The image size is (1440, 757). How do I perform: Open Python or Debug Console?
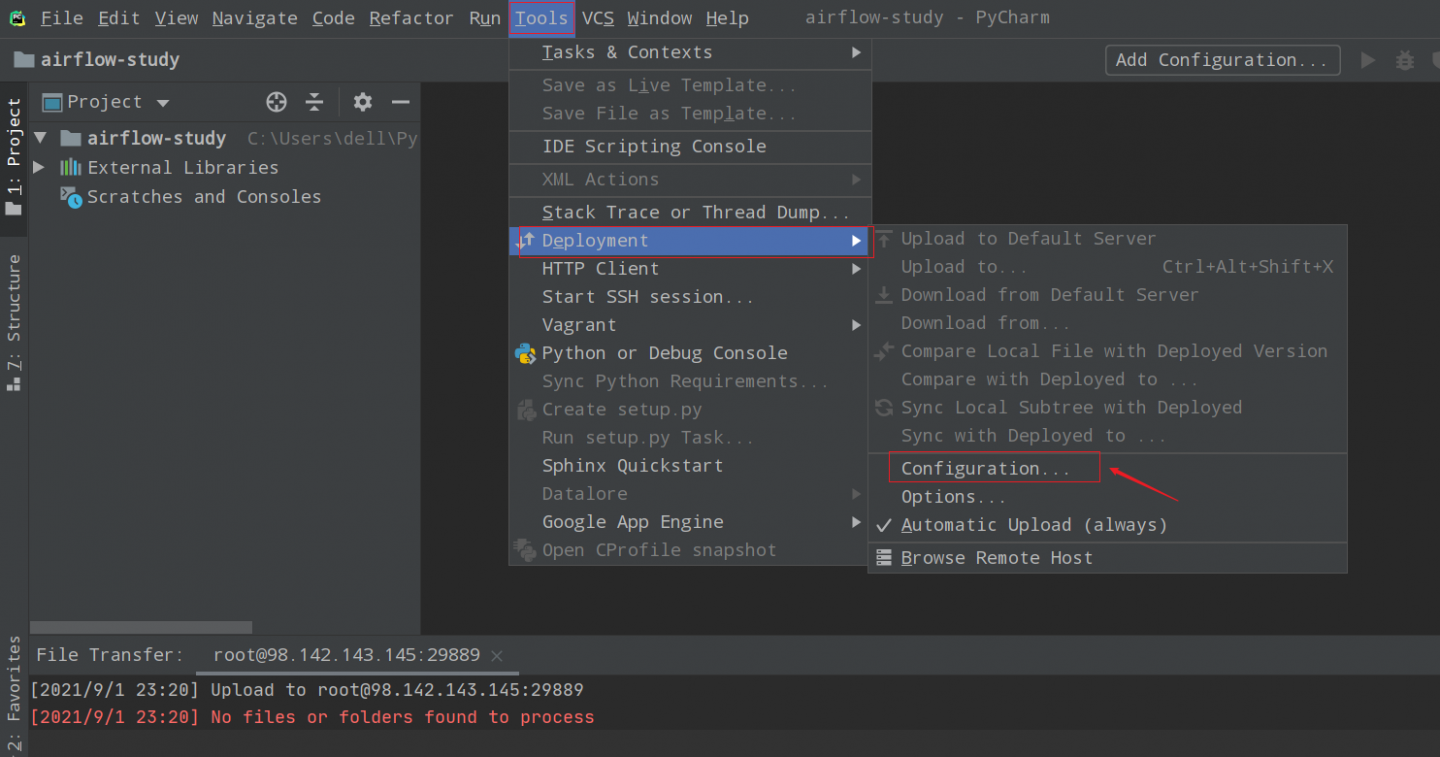(x=664, y=353)
